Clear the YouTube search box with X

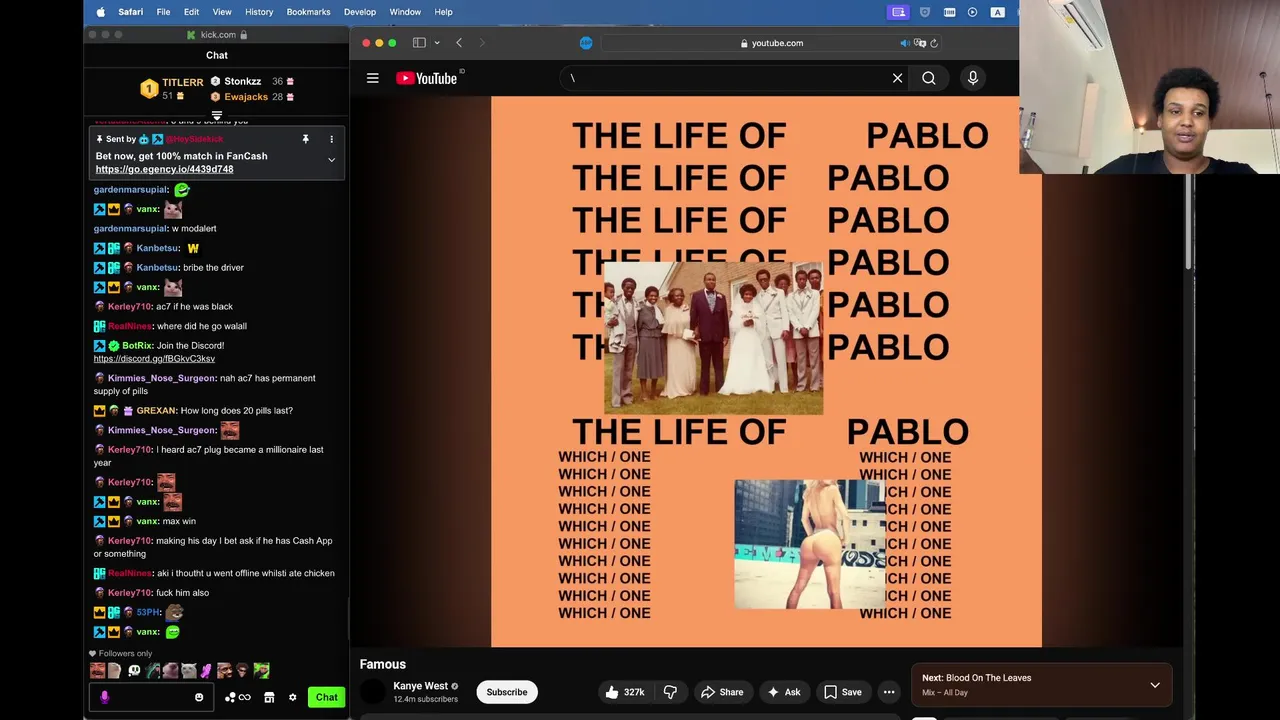(897, 78)
